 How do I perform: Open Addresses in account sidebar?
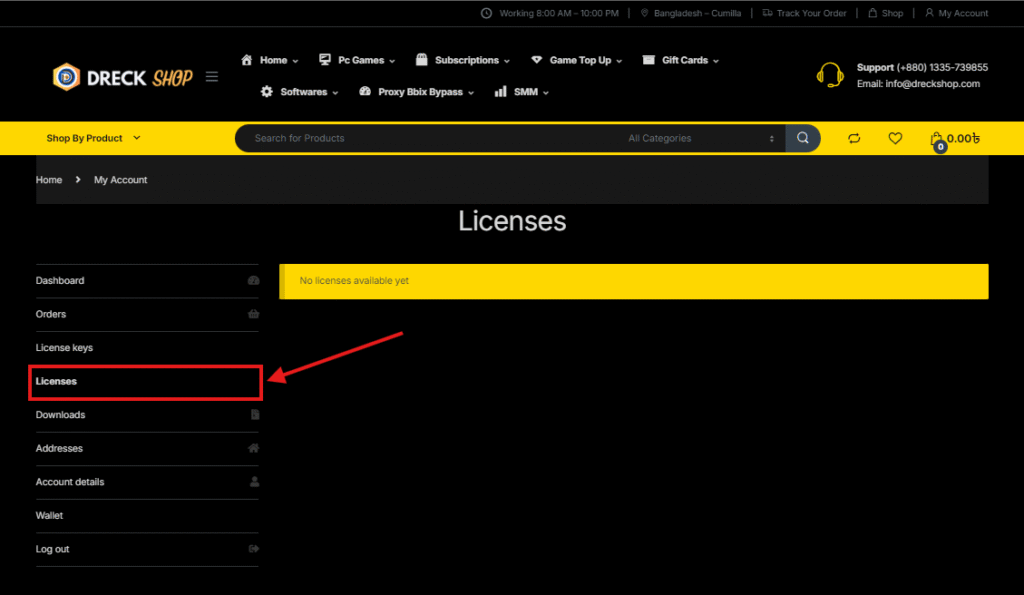tap(148, 449)
